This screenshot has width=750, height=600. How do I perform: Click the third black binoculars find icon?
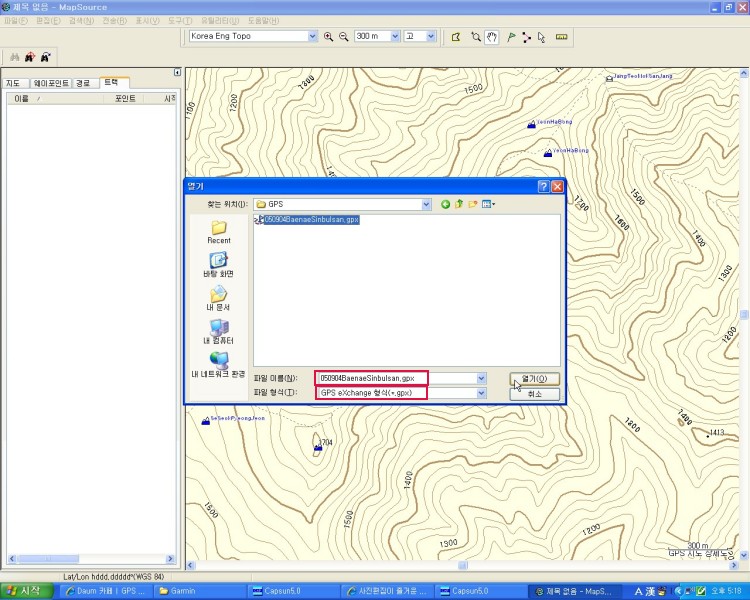coord(45,57)
